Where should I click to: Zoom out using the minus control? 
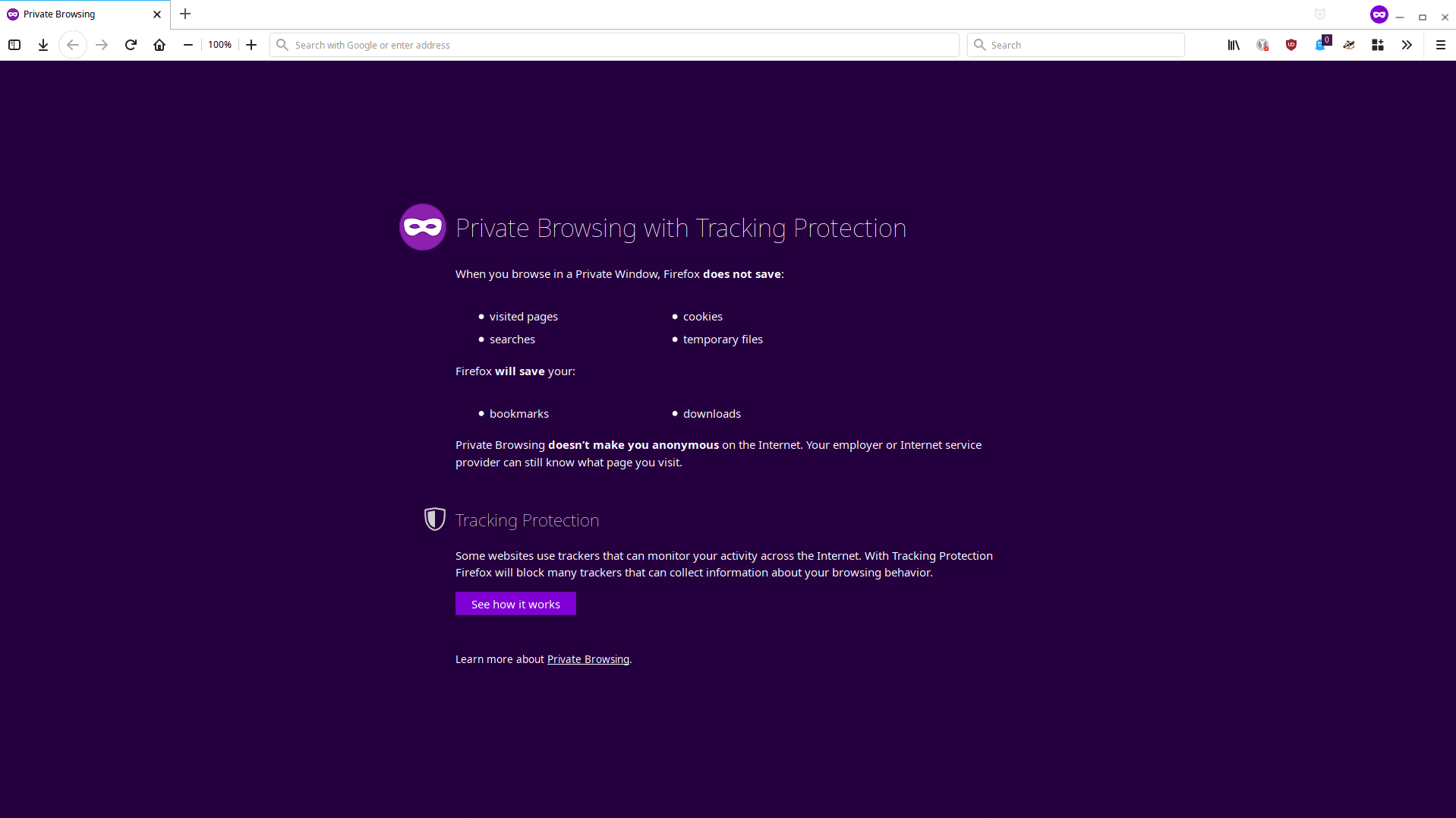[188, 45]
